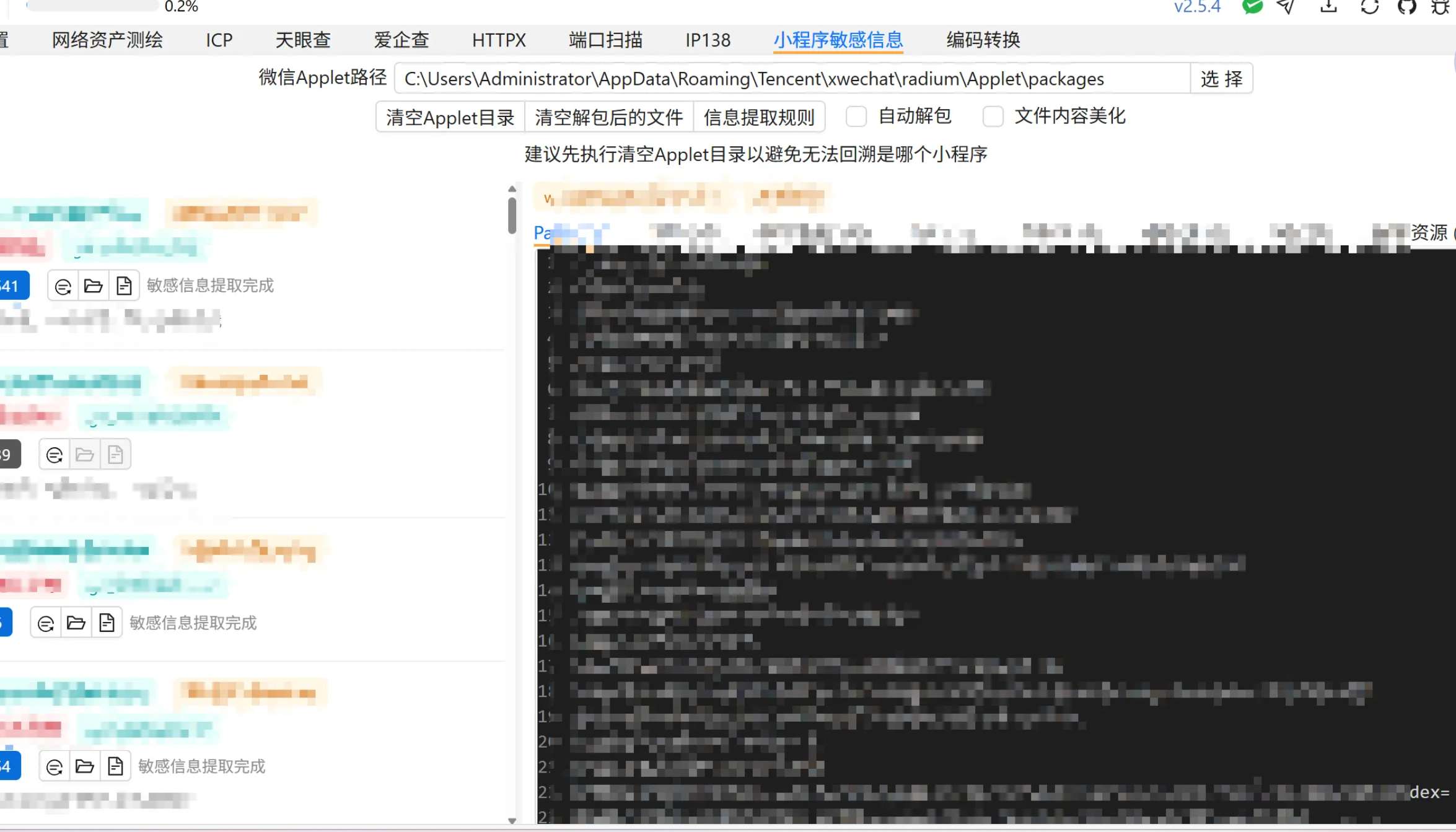This screenshot has width=1456, height=832.
Task: Click the paper plane icon in top bar
Action: tap(1287, 6)
